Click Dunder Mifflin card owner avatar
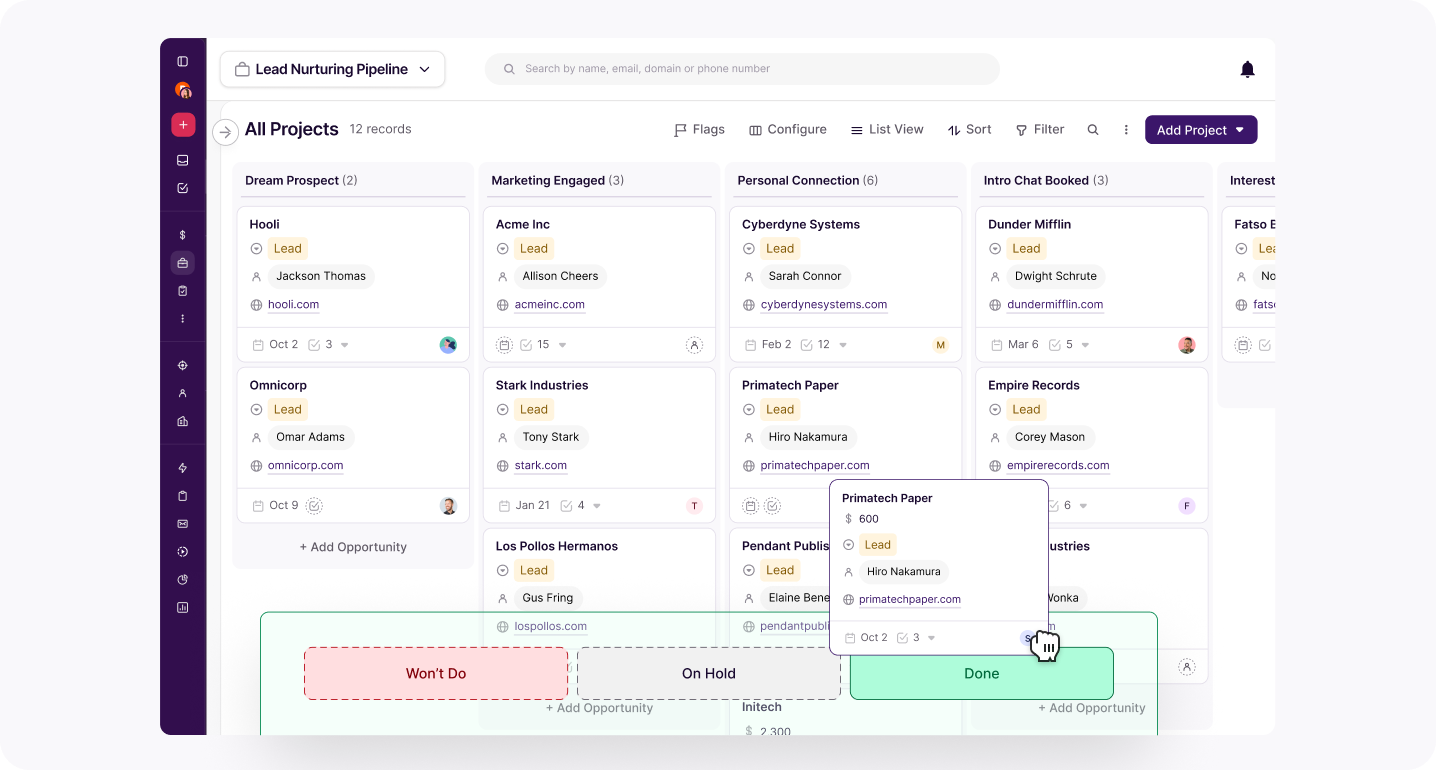 [1186, 345]
